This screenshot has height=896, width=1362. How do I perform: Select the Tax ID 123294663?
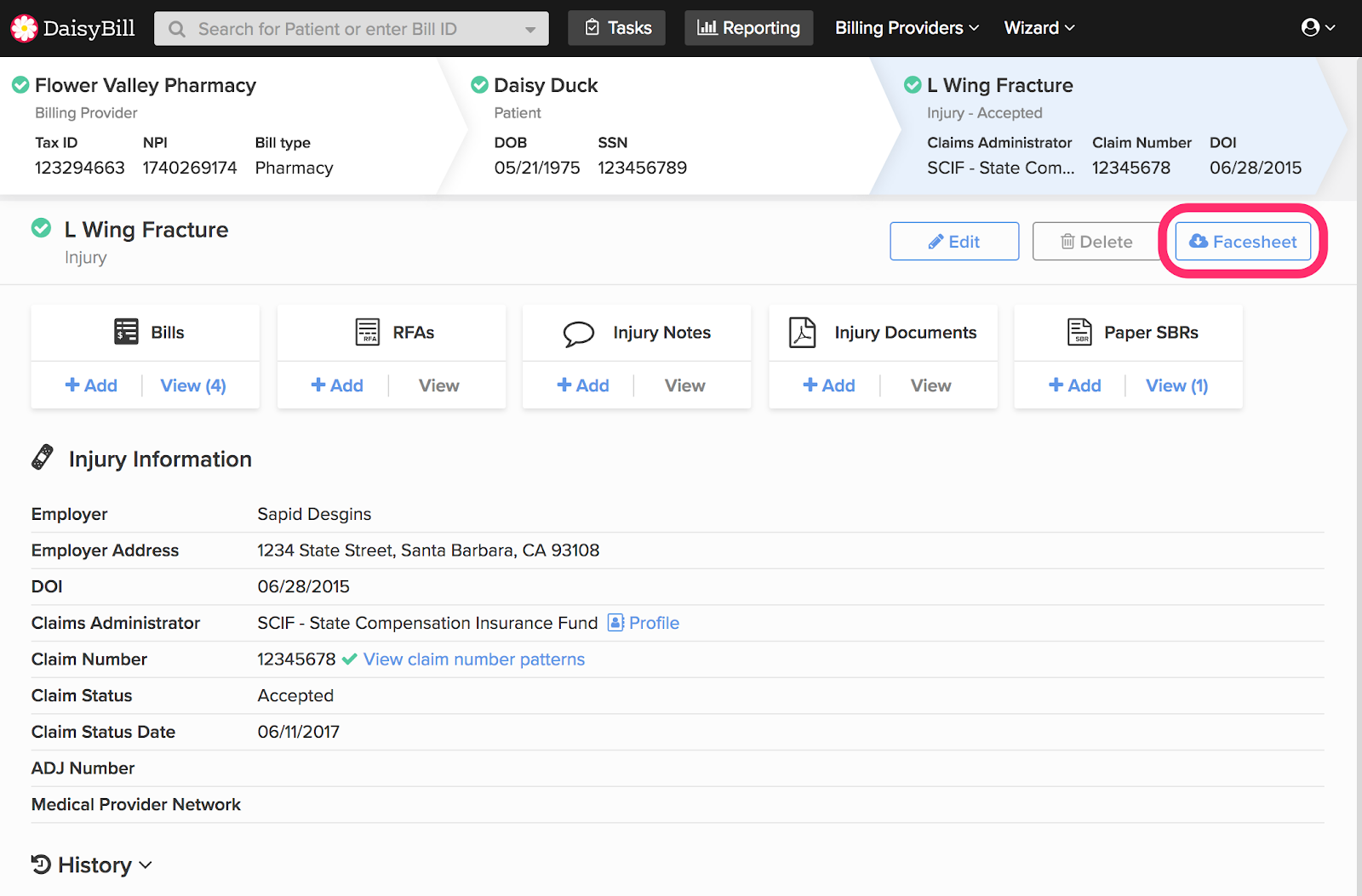[x=80, y=168]
